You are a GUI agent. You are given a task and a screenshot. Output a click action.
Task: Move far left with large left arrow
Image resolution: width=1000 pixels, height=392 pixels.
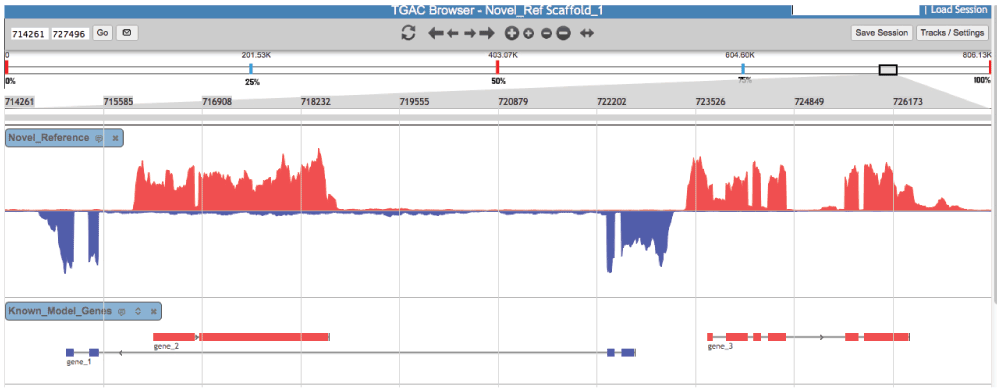click(x=436, y=33)
